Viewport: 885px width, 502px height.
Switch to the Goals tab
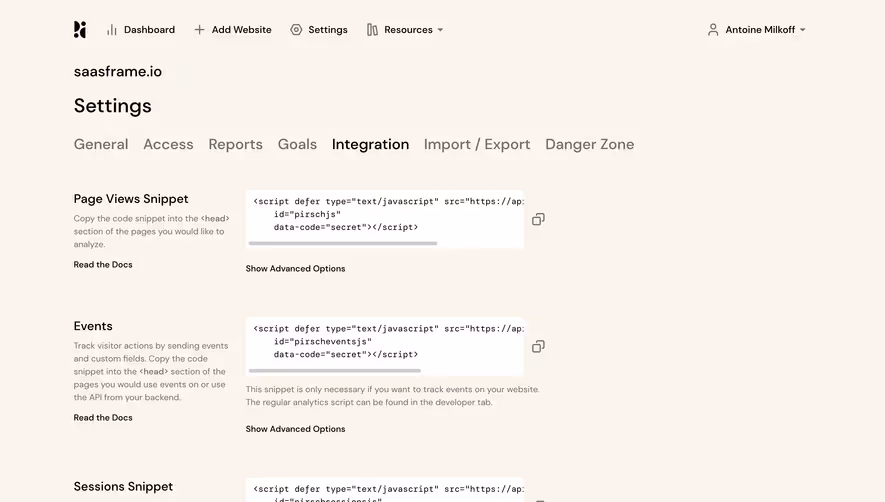297,144
